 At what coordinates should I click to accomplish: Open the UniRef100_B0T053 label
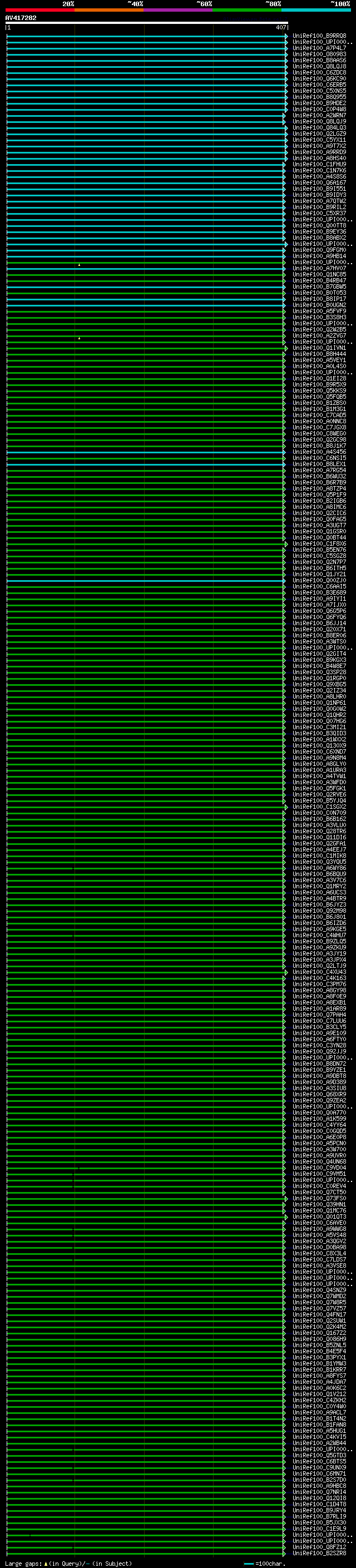click(319, 293)
